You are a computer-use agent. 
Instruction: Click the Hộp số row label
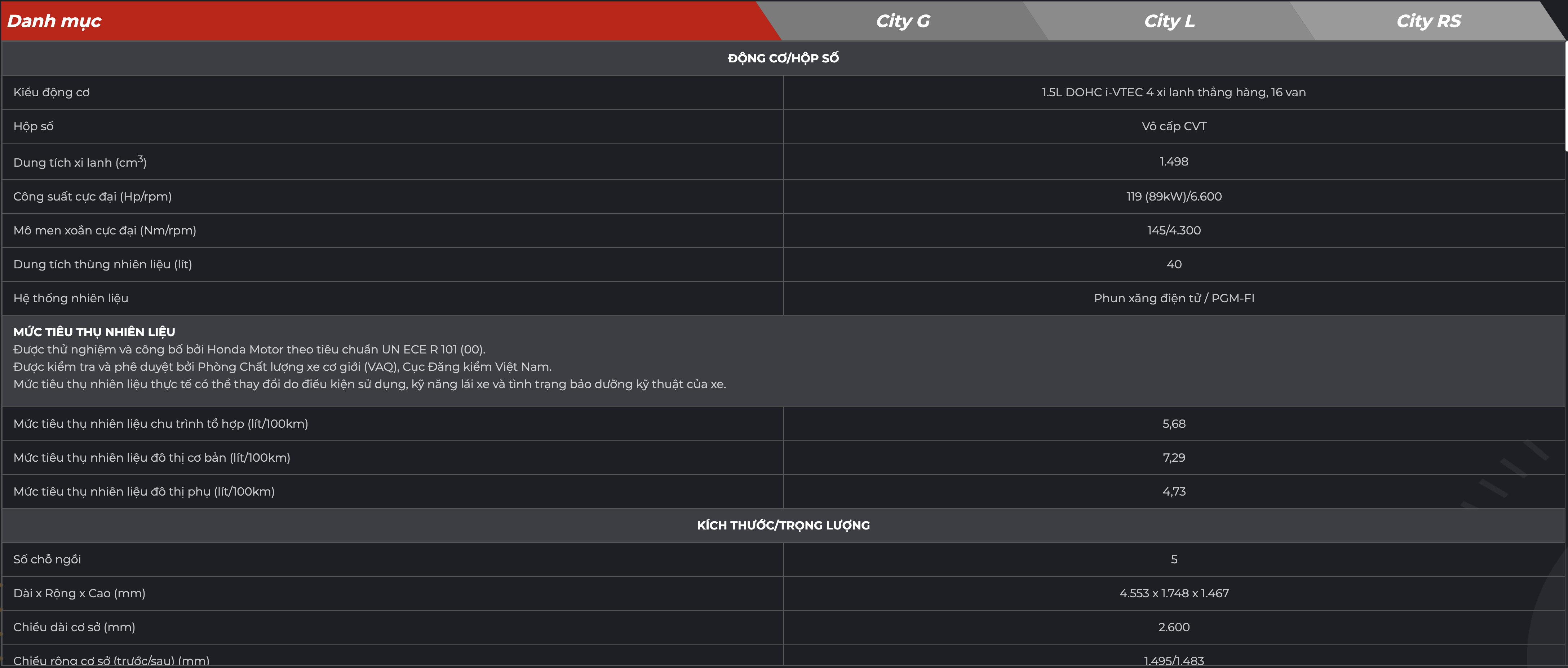34,127
